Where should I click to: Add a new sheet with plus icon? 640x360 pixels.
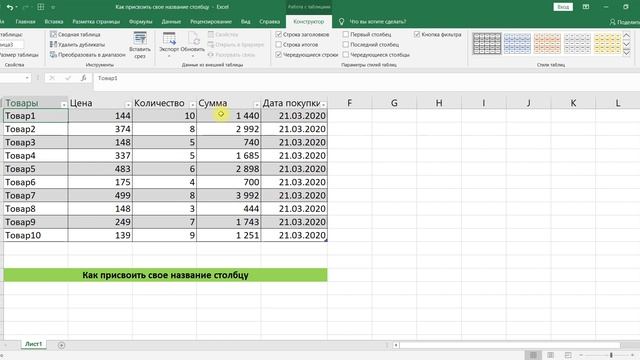pyautogui.click(x=61, y=345)
